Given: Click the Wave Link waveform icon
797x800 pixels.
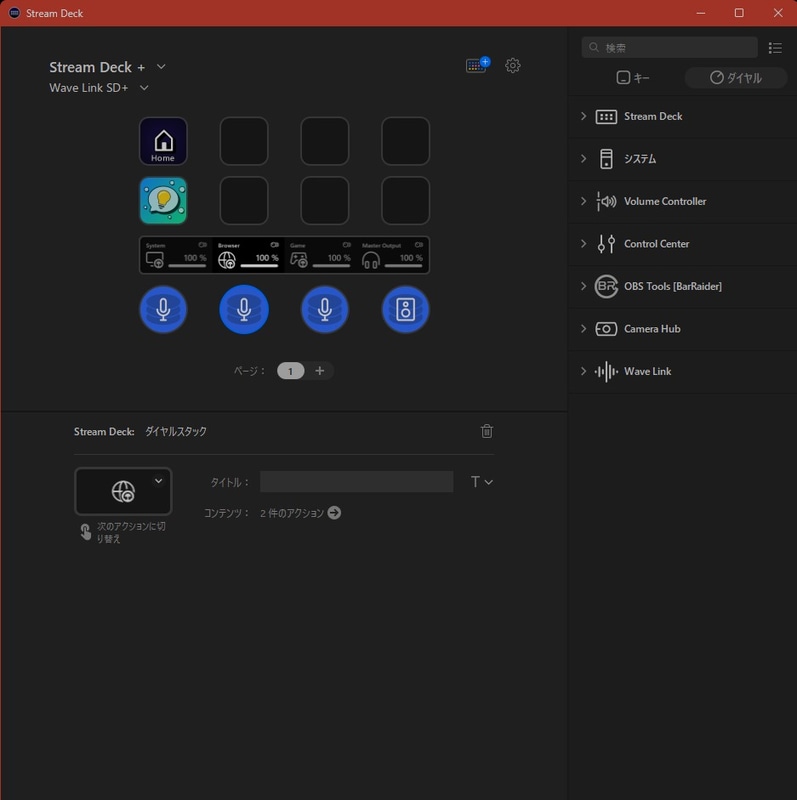Looking at the screenshot, I should tap(606, 371).
